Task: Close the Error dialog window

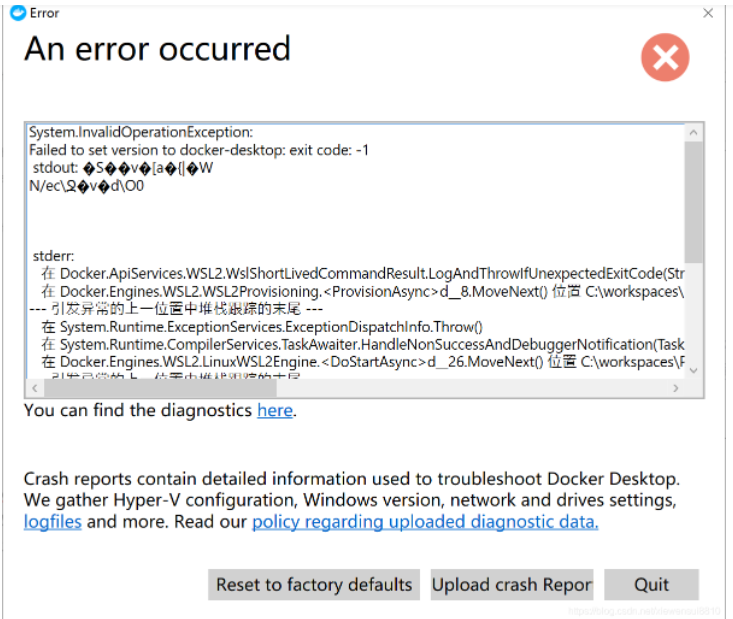Action: 708,13
